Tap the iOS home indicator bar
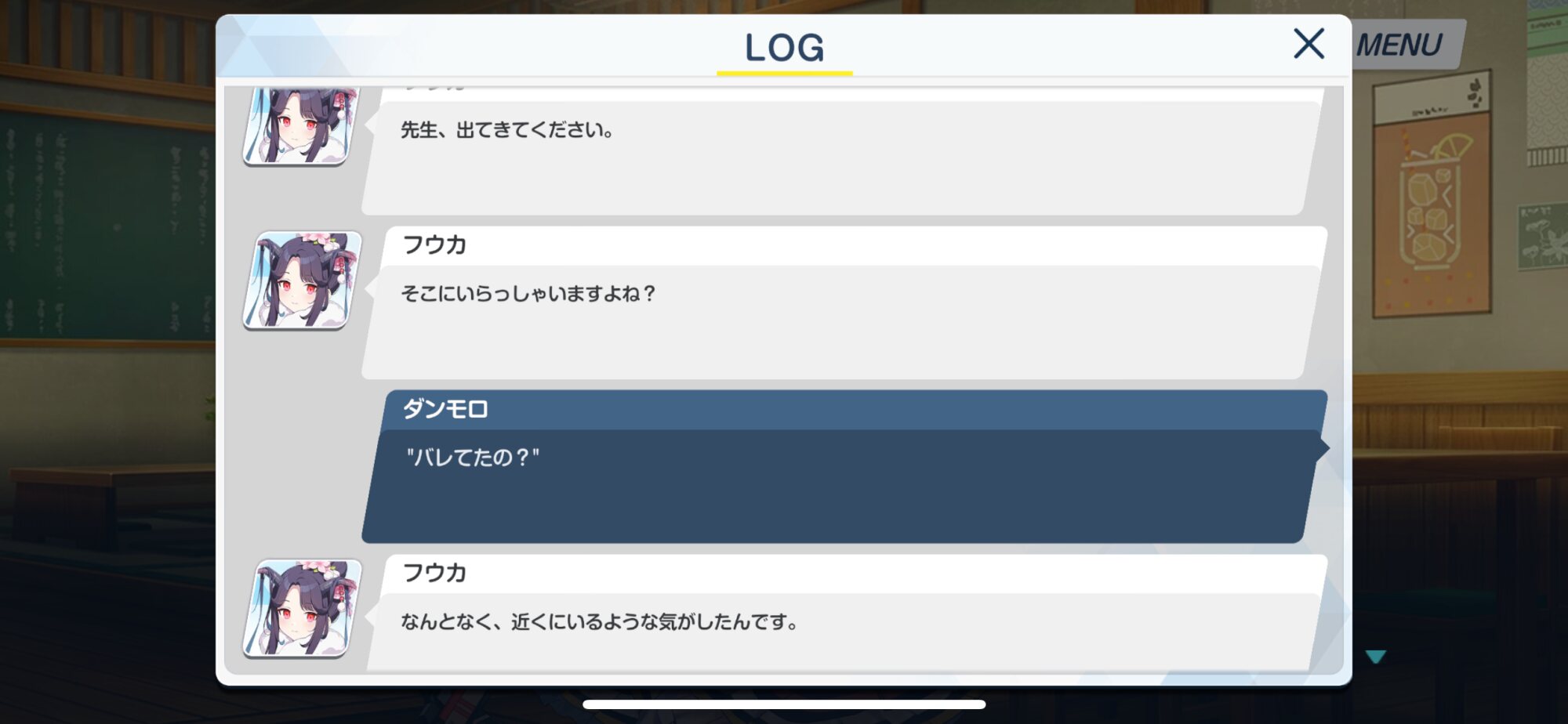Viewport: 1568px width, 724px height. click(x=784, y=704)
